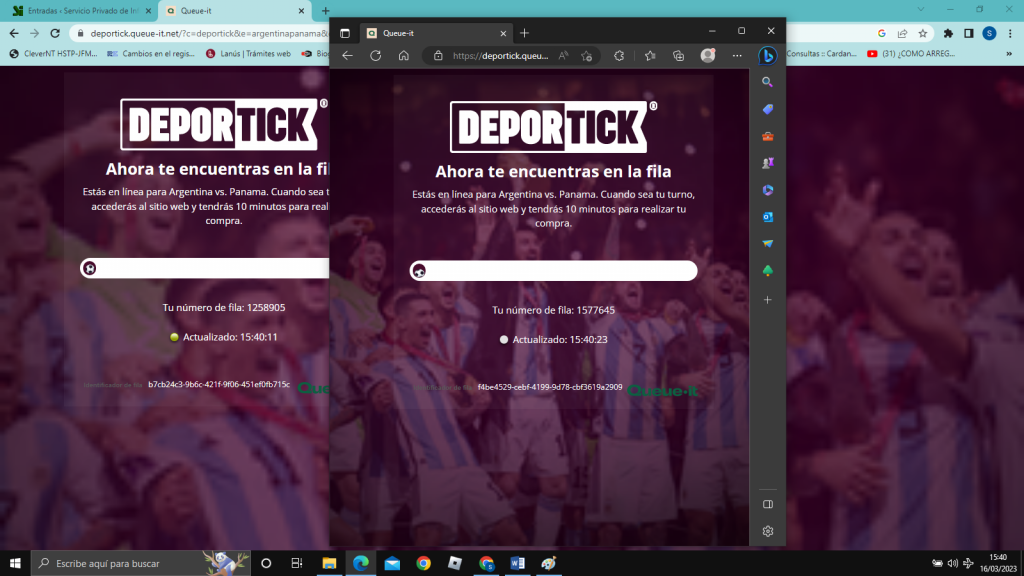Open the Edge Favorites list
The width and height of the screenshot is (1024, 576).
pos(650,56)
